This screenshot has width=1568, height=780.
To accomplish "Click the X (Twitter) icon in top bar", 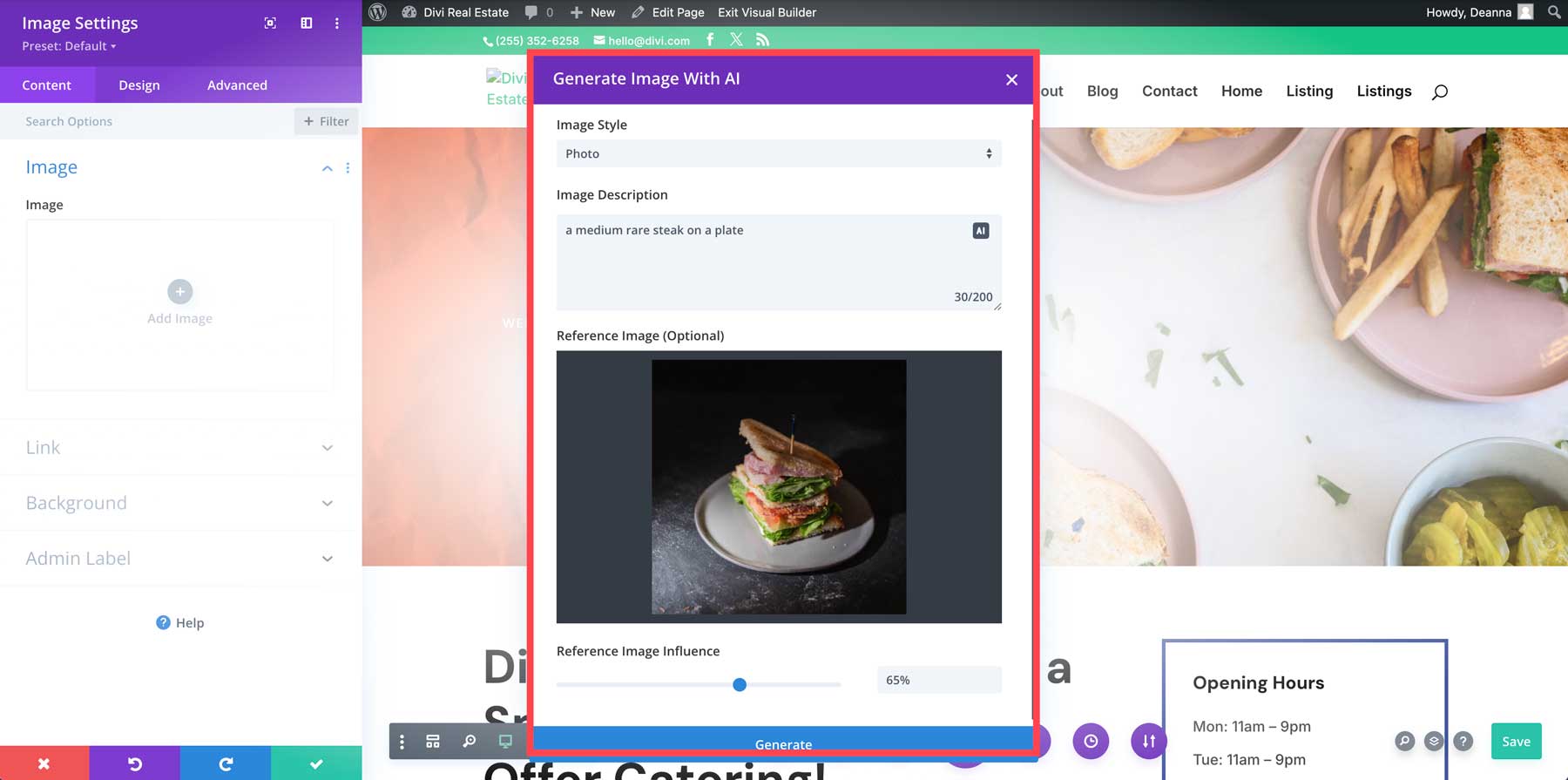I will (x=736, y=39).
